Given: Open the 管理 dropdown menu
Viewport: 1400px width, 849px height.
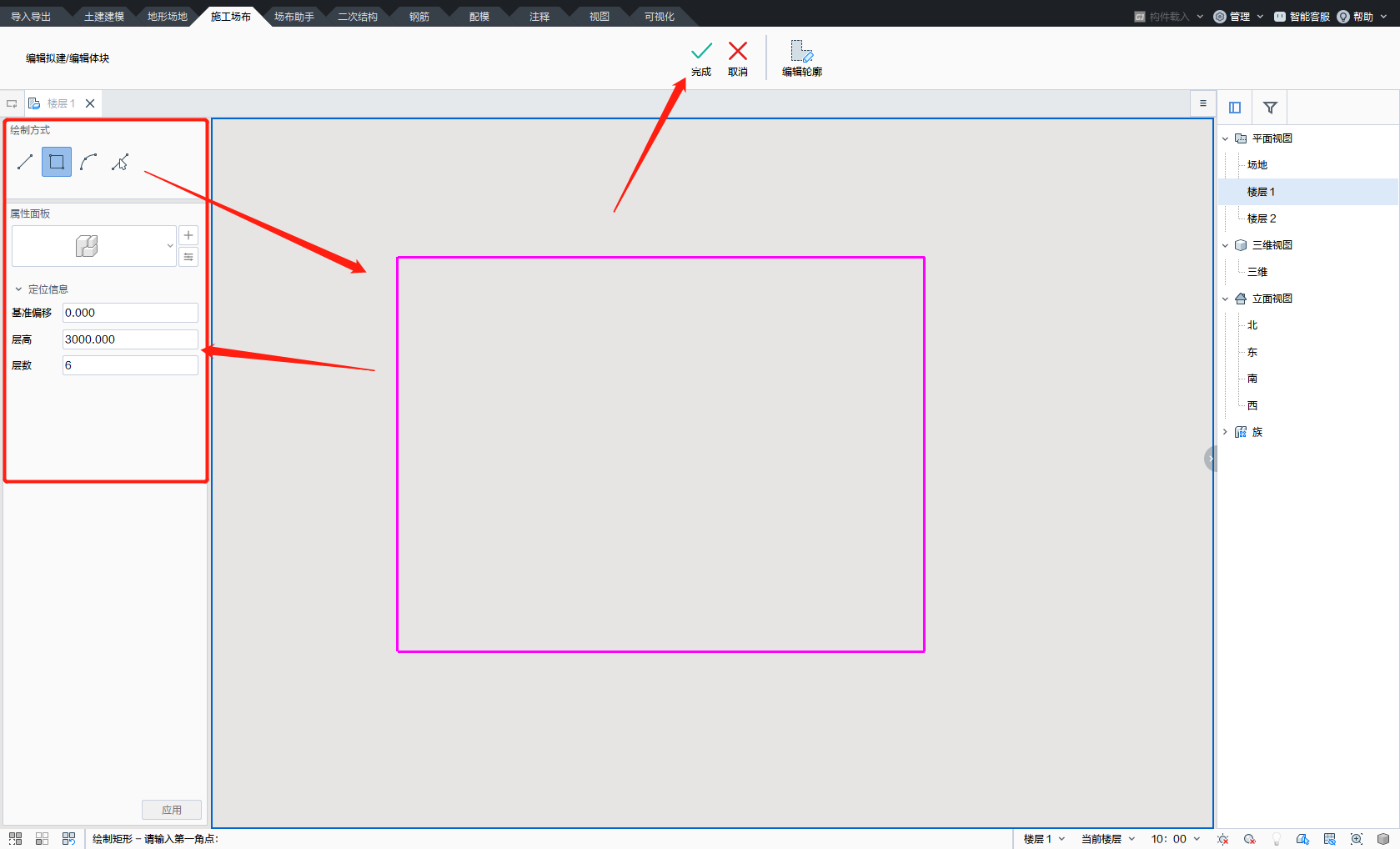Looking at the screenshot, I should (x=1238, y=17).
